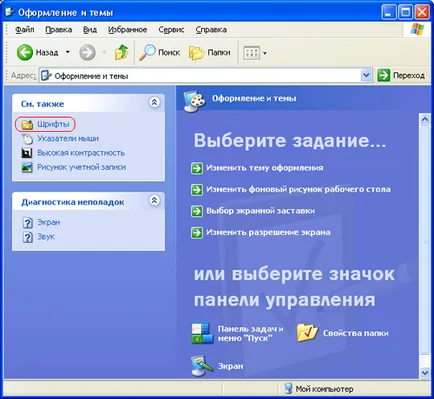Open the Views button dropdown arrow

pos(265,53)
